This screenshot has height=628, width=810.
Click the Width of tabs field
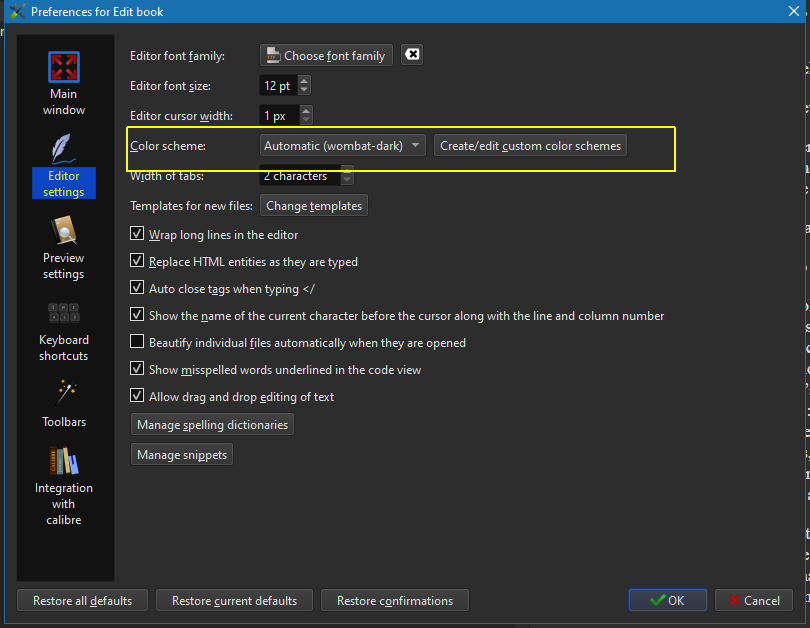[299, 176]
